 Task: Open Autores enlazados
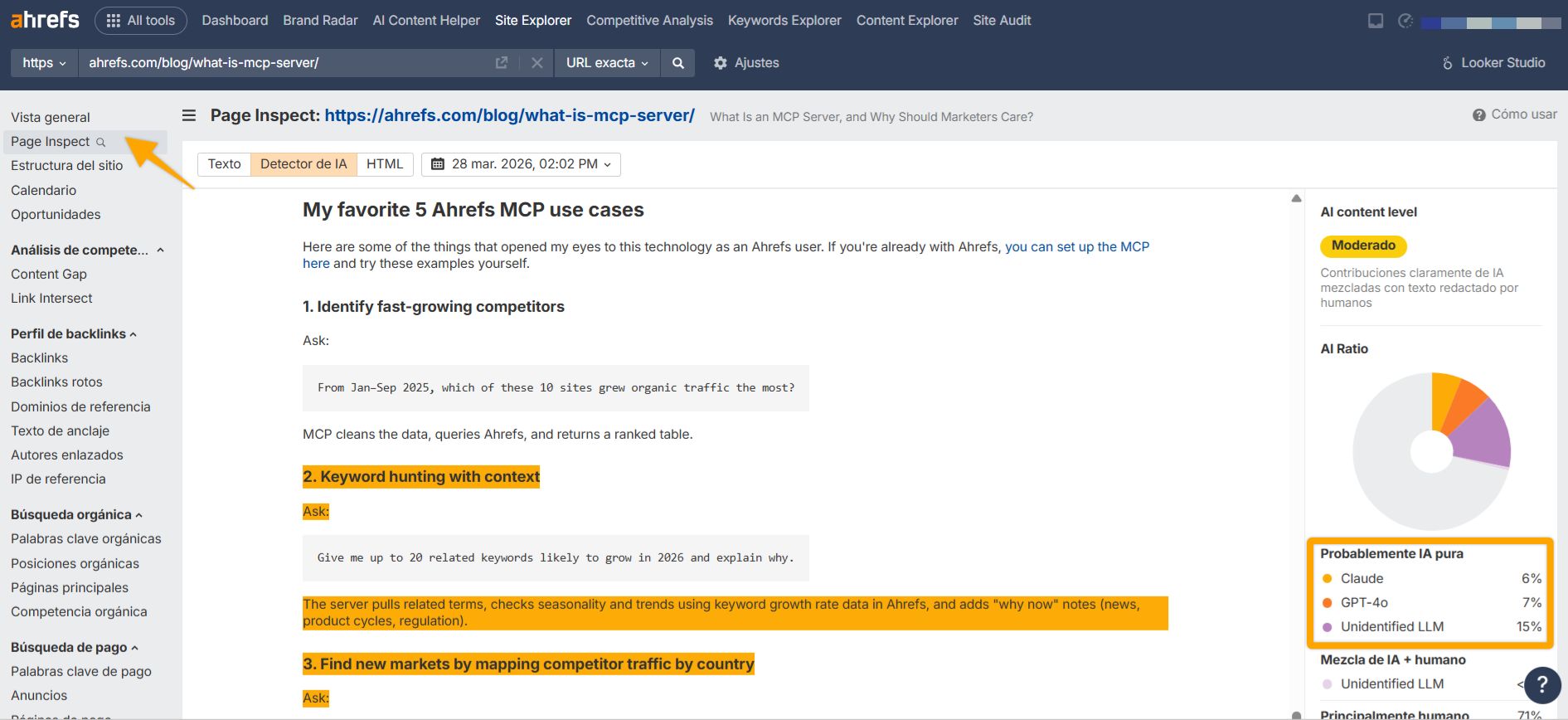point(66,455)
